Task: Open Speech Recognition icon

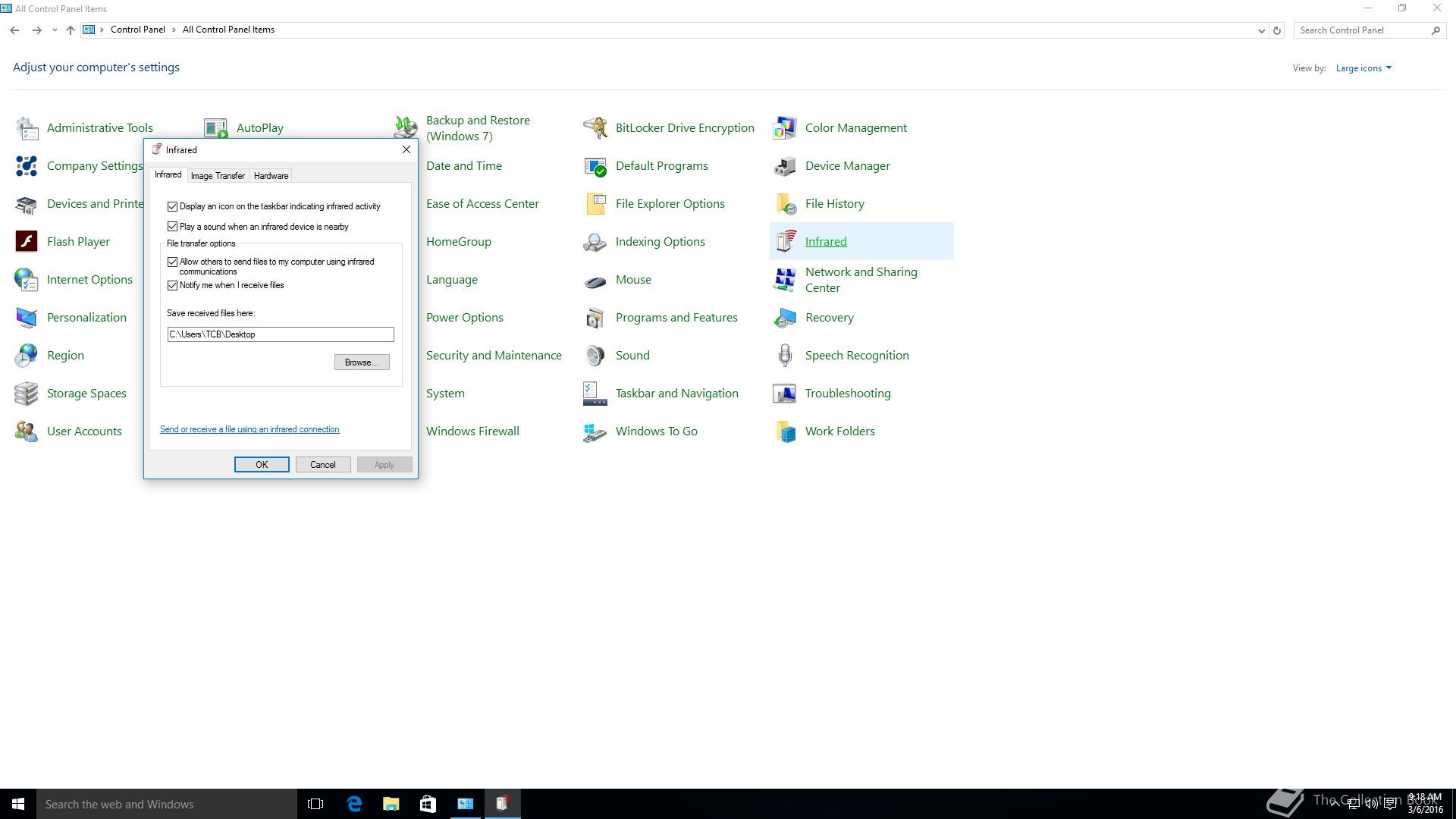Action: click(x=786, y=356)
